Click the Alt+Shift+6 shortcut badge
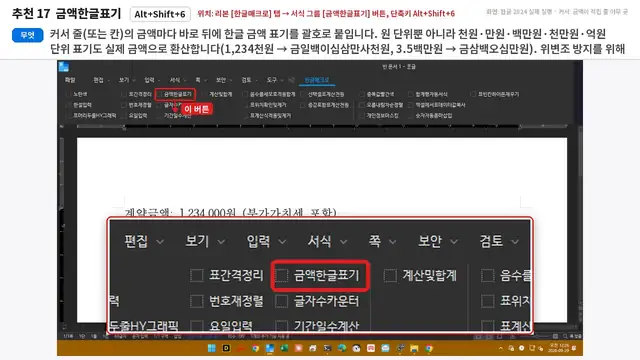640x360 pixels. click(160, 14)
